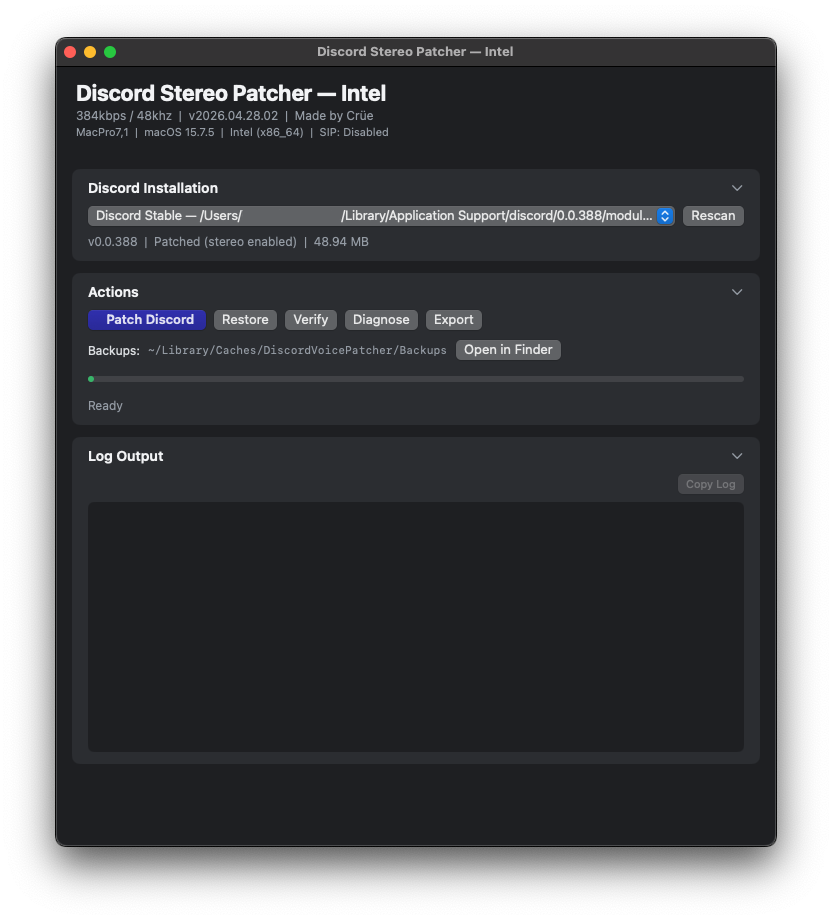Collapse the Discord Installation section chevron
This screenshot has height=920, width=832.
click(x=737, y=188)
